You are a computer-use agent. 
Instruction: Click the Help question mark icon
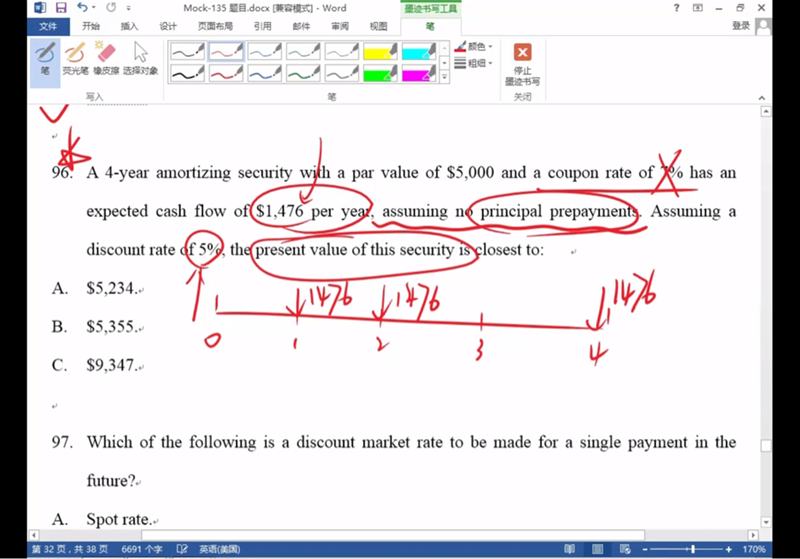706,8
